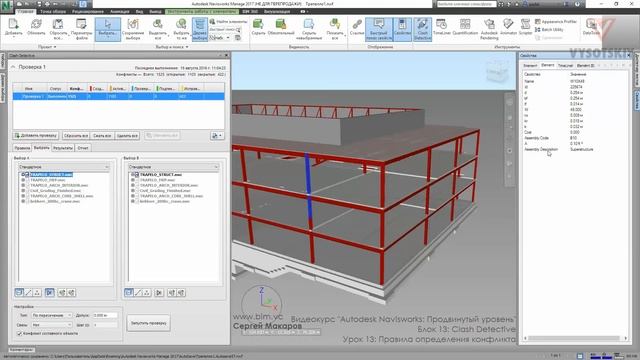Toggle Конфликт составного объекта checkbox
This screenshot has height=360, width=640.
[19, 333]
